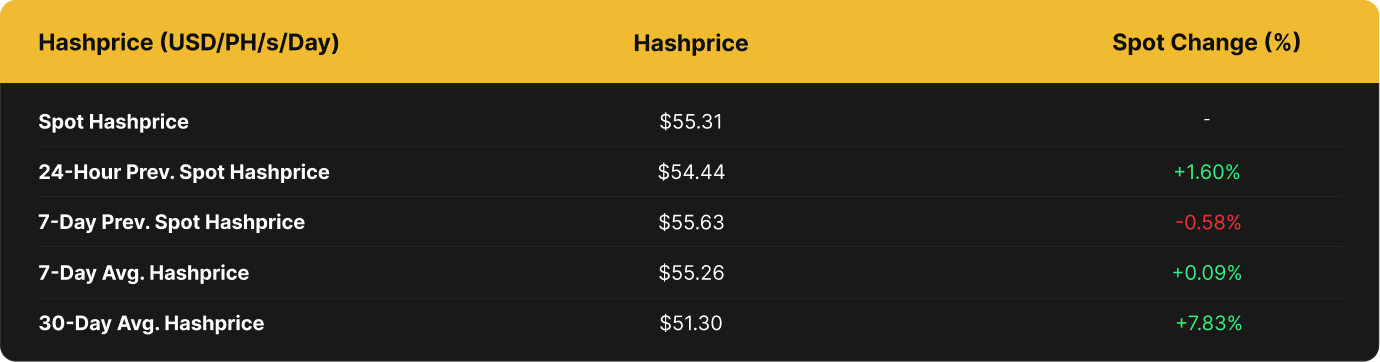Click the $51.30 hashprice value
1380x362 pixels.
pos(690,323)
